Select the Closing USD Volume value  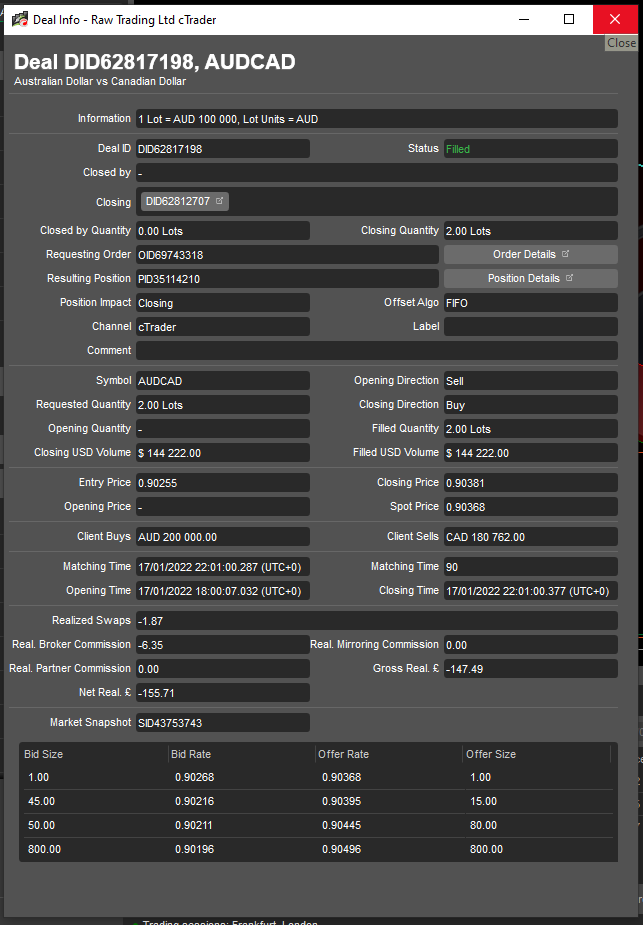pyautogui.click(x=222, y=452)
